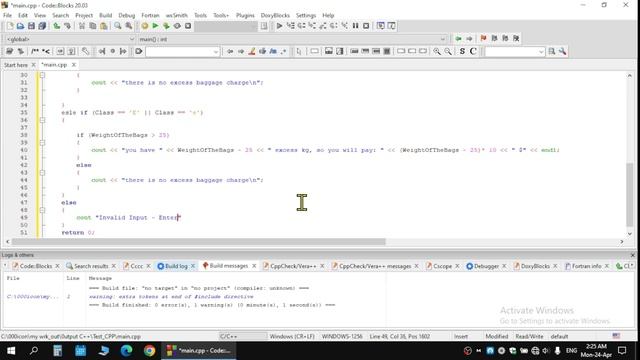Open Chrome from Windows taskbar
640x360 pixels.
[x=149, y=351]
